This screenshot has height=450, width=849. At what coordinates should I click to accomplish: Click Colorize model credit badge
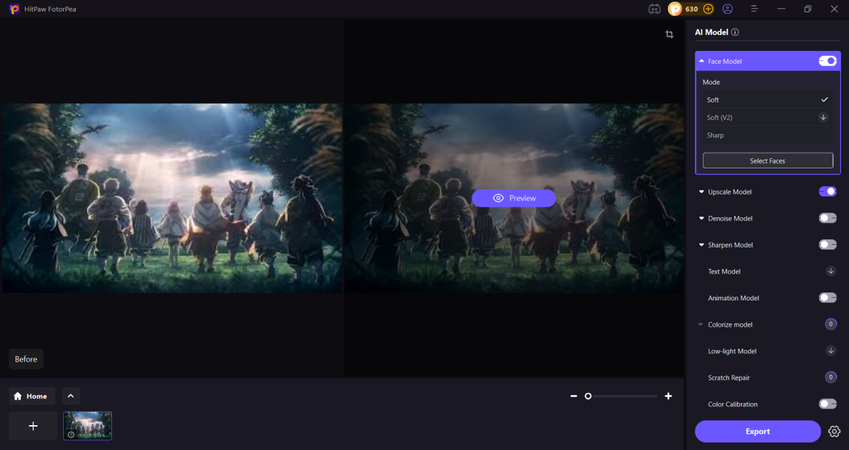[x=831, y=324]
